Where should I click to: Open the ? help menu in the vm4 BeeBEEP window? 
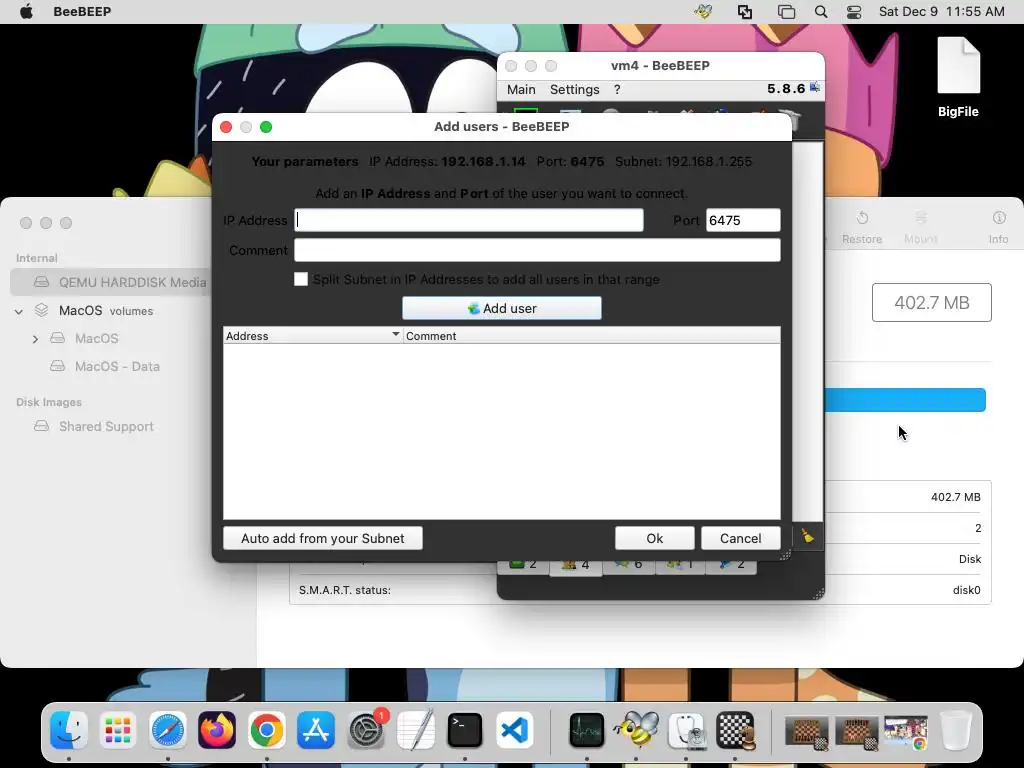point(616,89)
